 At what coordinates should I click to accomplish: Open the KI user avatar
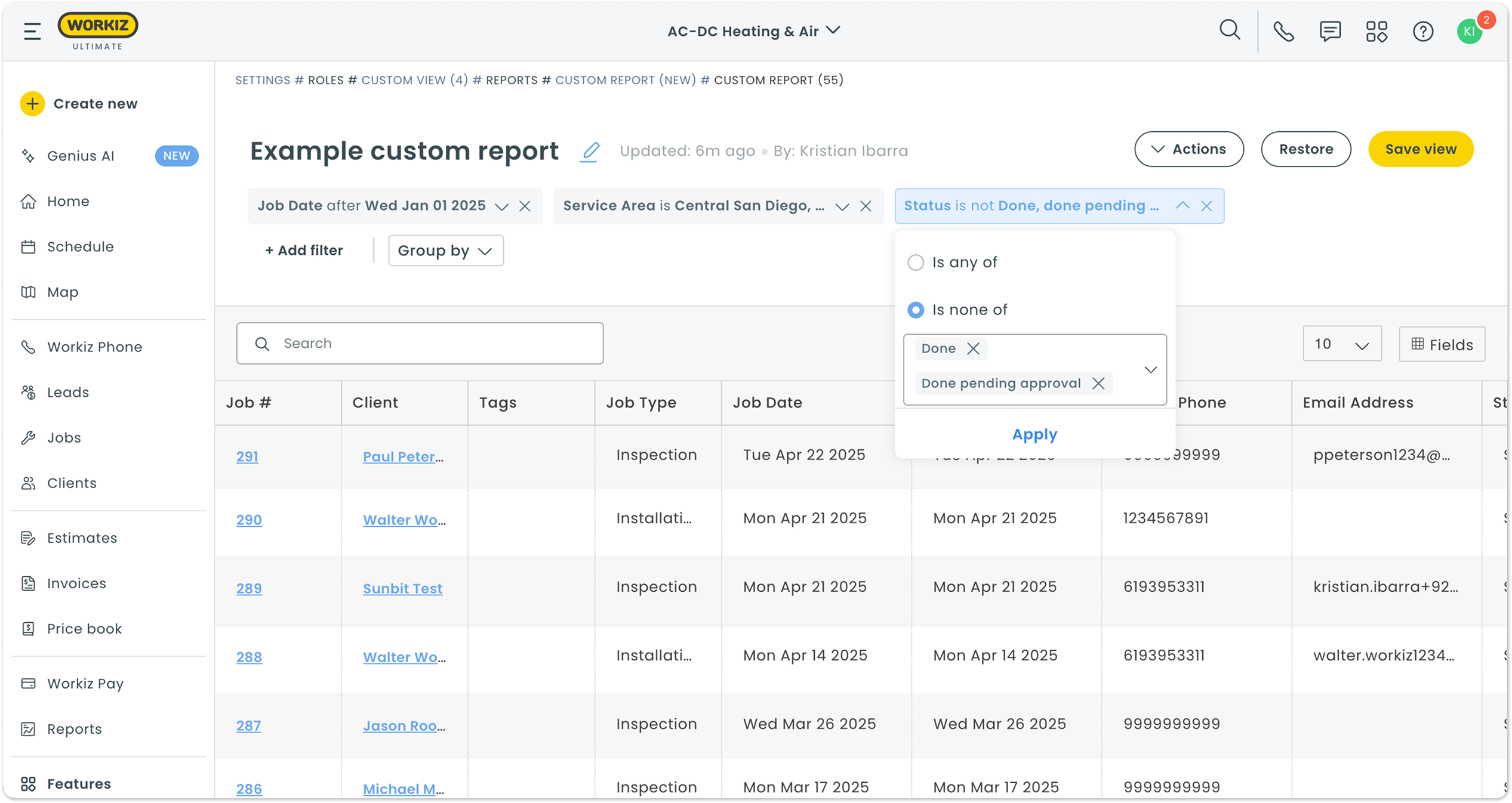click(x=1470, y=32)
